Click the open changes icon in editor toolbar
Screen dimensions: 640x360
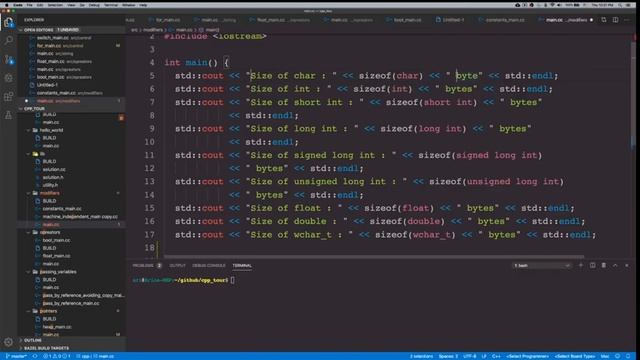pyautogui.click(x=604, y=20)
